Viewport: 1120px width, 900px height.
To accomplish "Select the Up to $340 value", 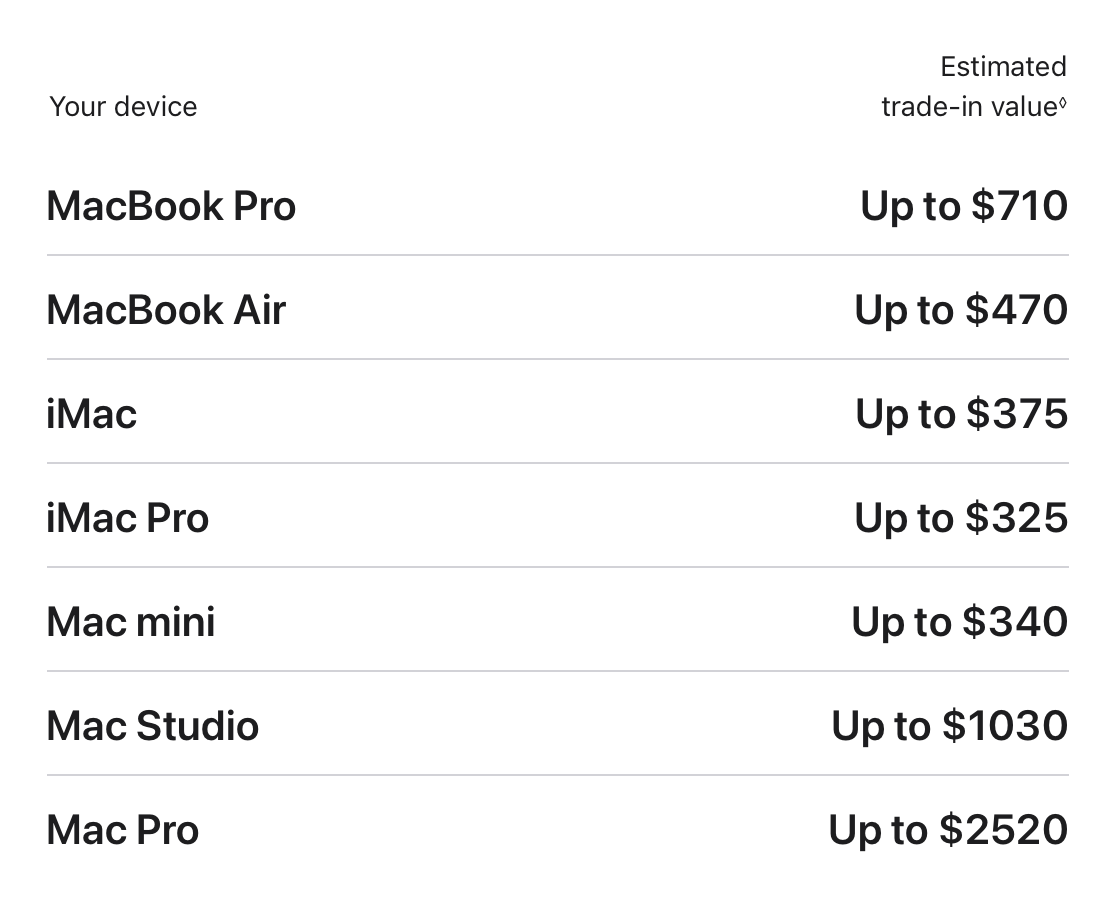I will pos(960,622).
